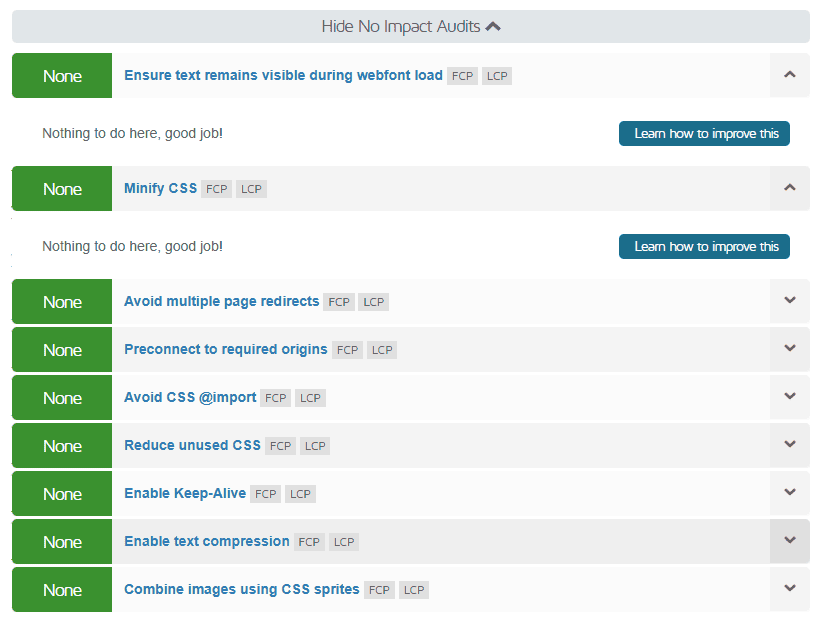
Task: Open Combine images using CSS sprites title
Action: click(242, 589)
